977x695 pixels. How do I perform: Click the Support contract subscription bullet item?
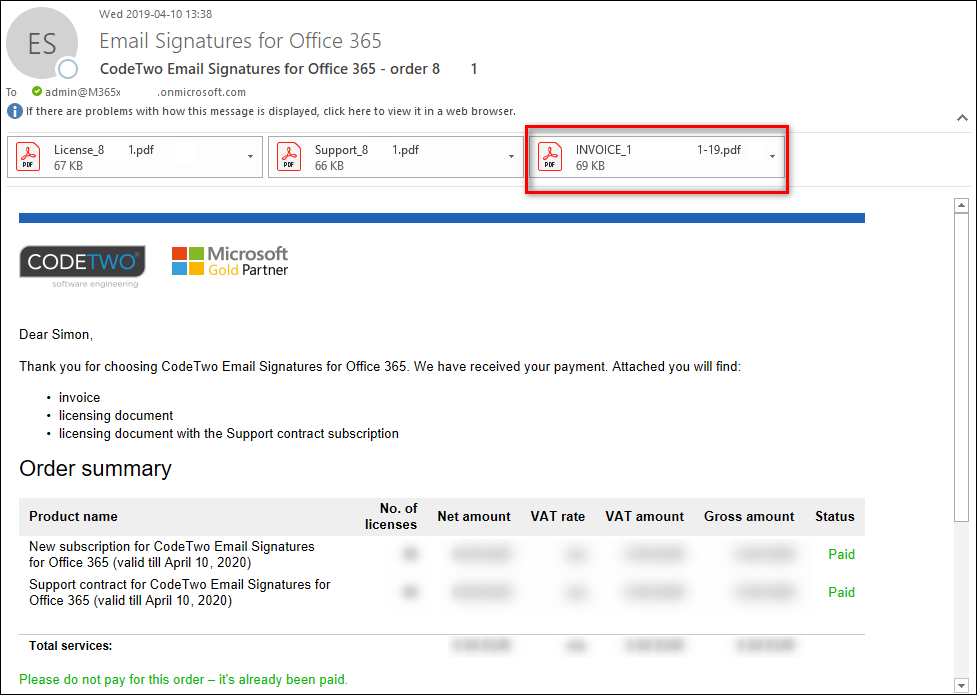coord(229,434)
